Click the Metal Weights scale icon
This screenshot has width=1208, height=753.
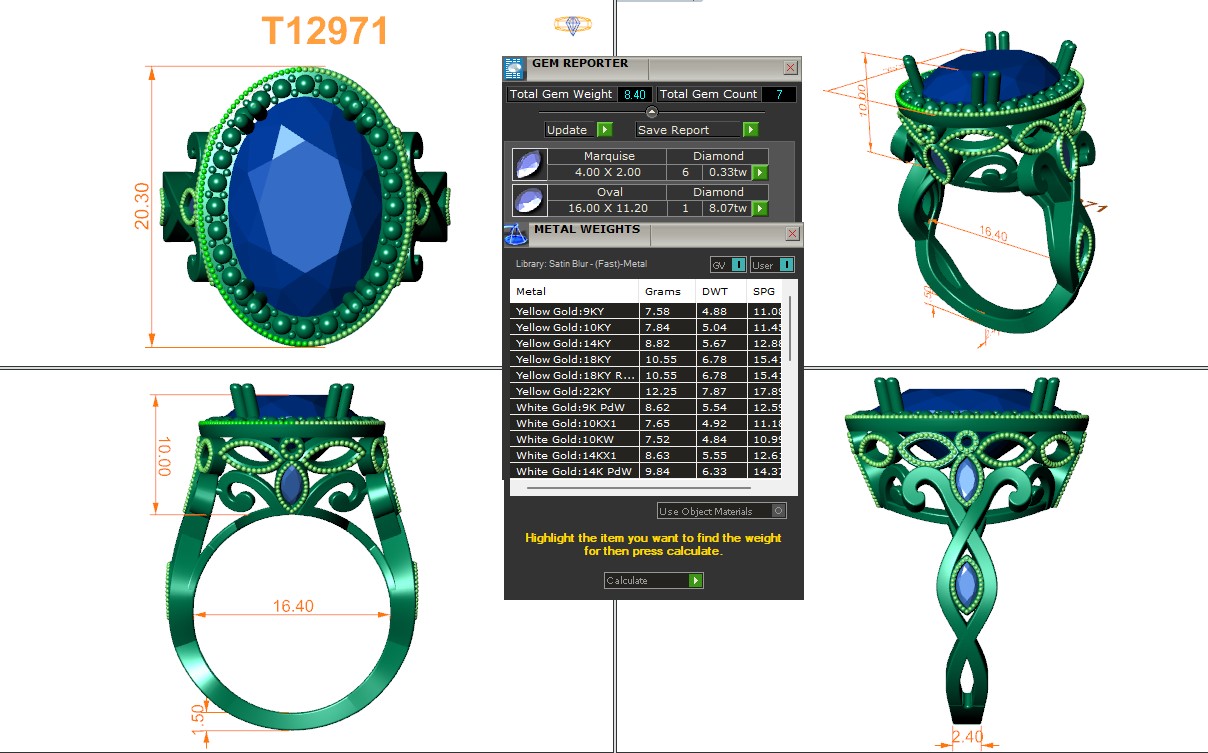(515, 235)
